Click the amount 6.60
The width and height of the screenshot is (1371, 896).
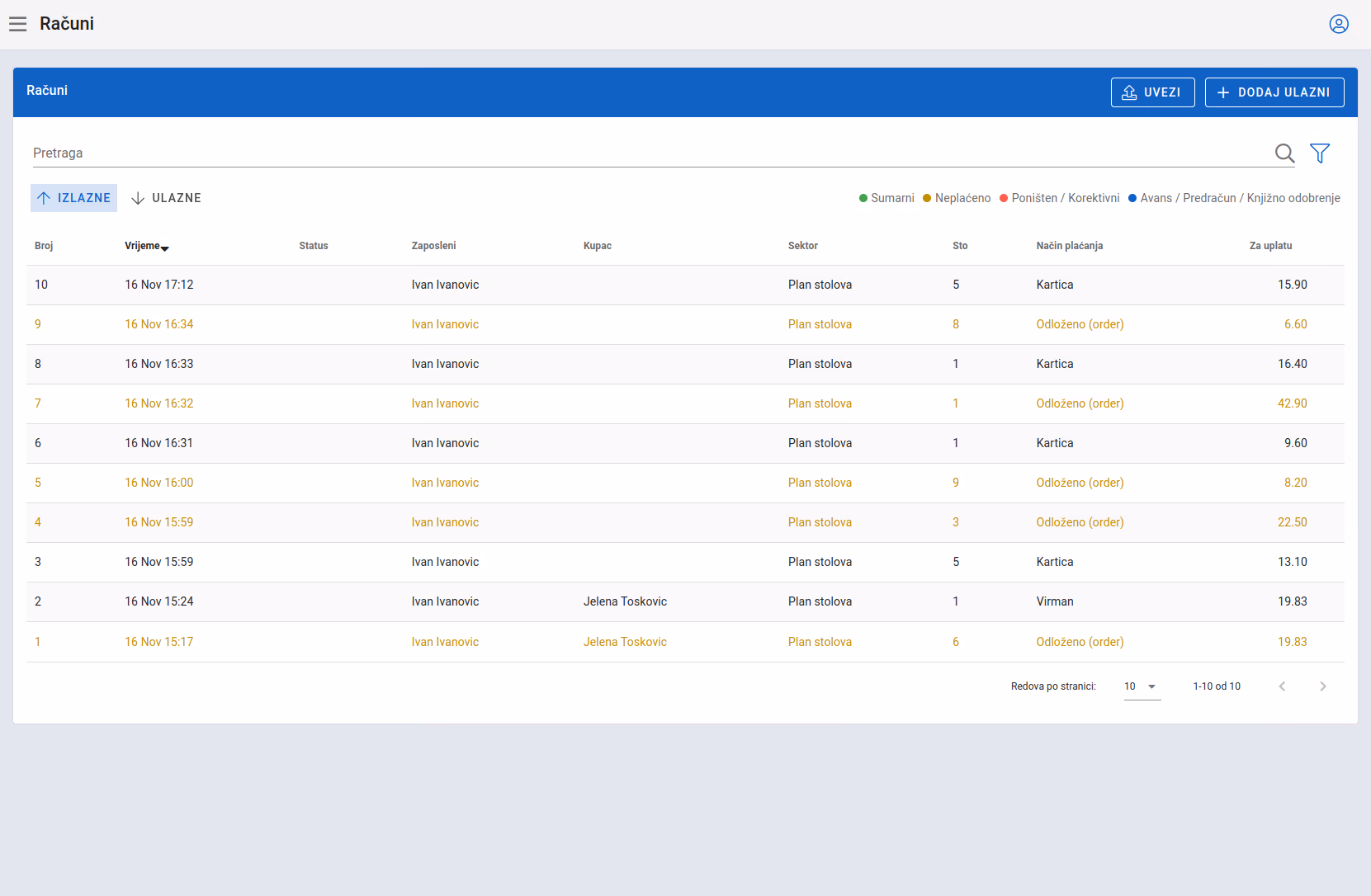click(1296, 324)
